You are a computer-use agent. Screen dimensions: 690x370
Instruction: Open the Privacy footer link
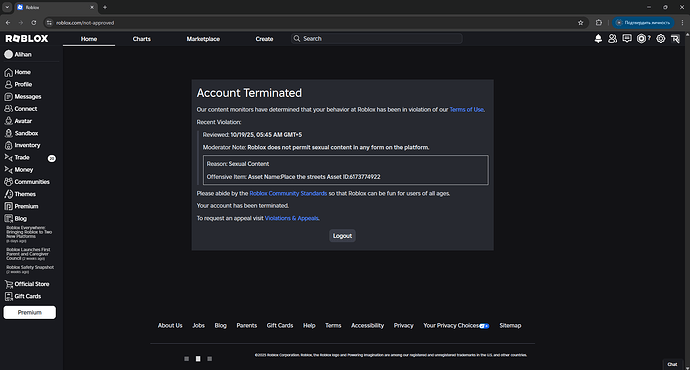pyautogui.click(x=404, y=326)
